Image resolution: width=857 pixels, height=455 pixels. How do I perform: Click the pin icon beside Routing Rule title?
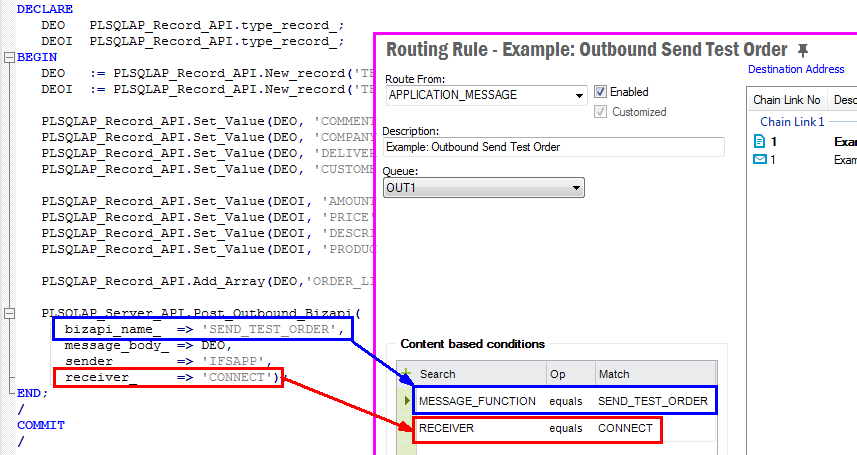point(803,50)
